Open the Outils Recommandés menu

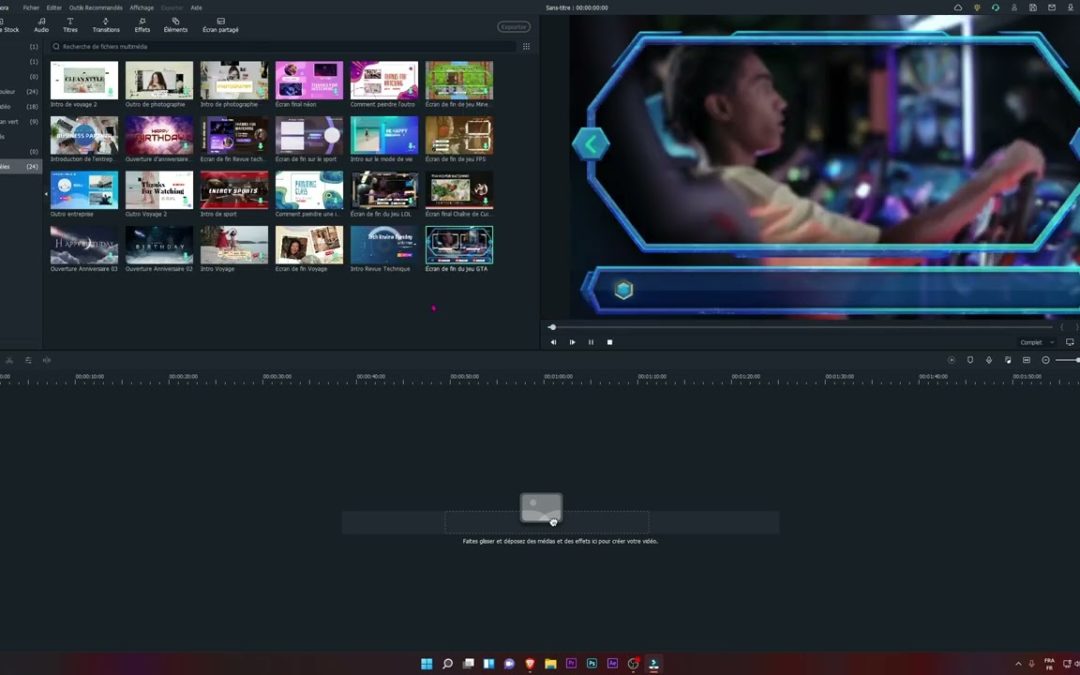pos(96,8)
